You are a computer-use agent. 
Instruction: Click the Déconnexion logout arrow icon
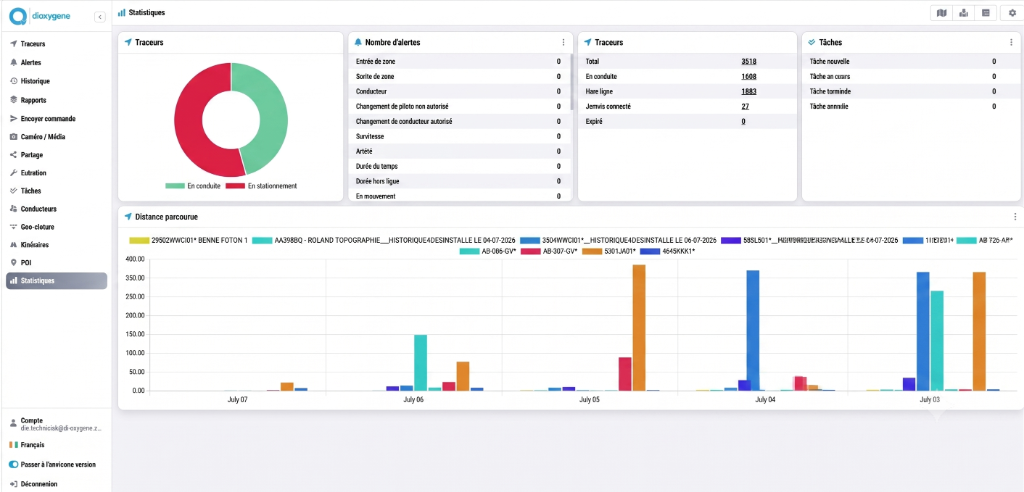[x=13, y=484]
